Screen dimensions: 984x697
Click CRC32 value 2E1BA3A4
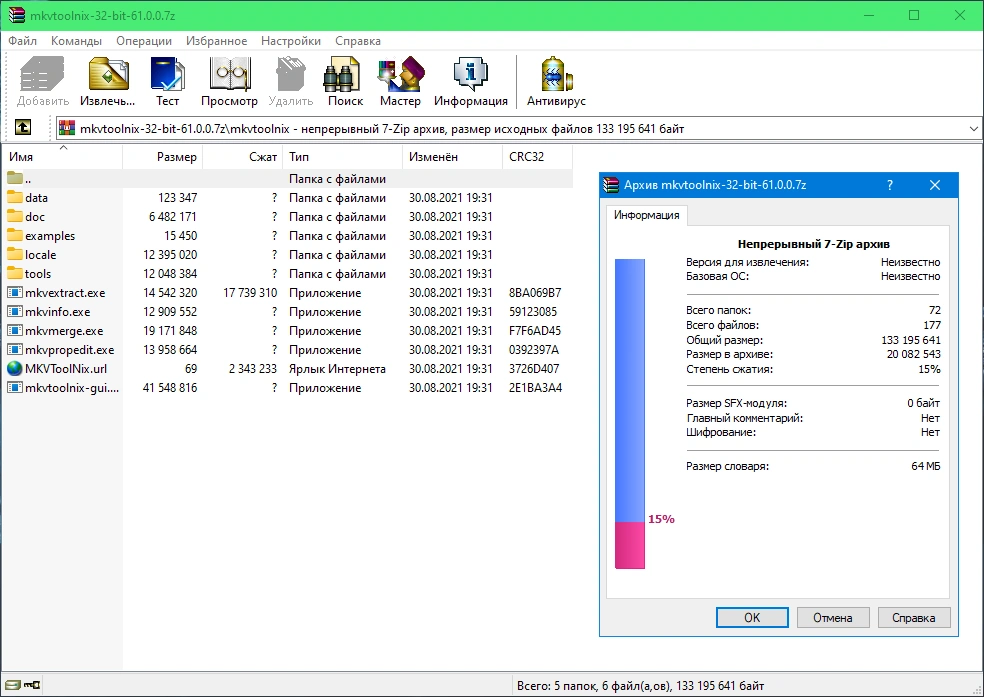[535, 388]
